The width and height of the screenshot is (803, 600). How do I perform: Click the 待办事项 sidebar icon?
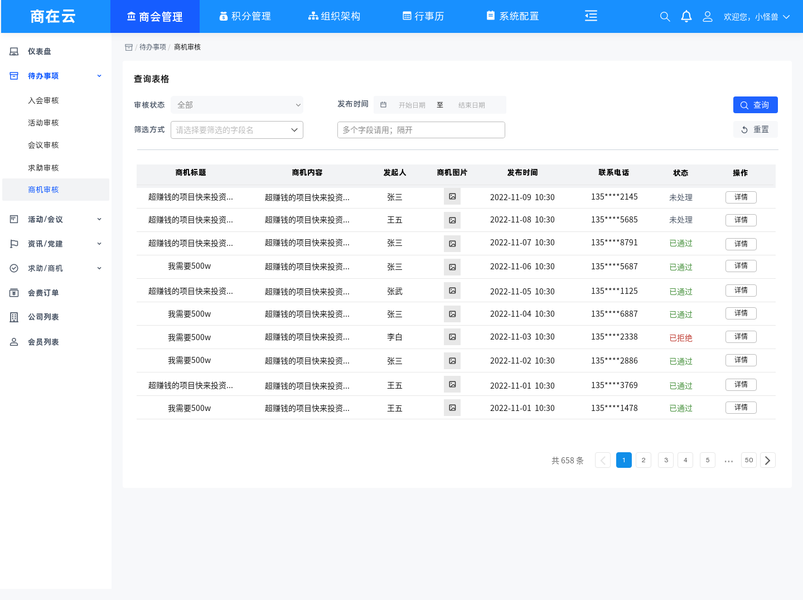[x=14, y=76]
